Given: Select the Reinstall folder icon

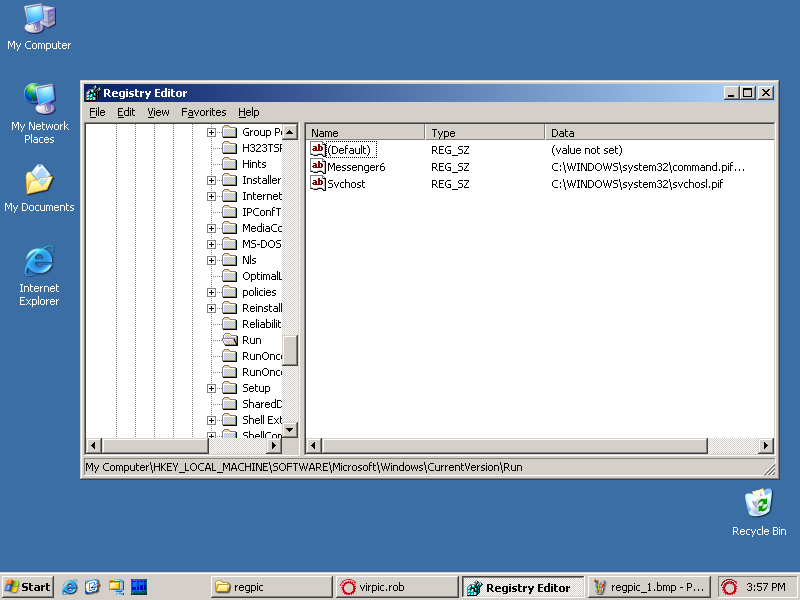Looking at the screenshot, I should (x=230, y=308).
